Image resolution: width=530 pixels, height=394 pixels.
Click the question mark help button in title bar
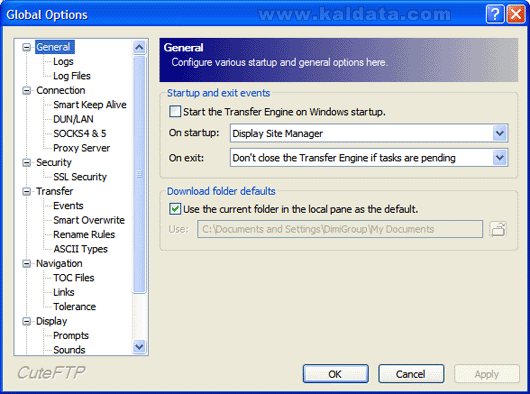[x=495, y=14]
